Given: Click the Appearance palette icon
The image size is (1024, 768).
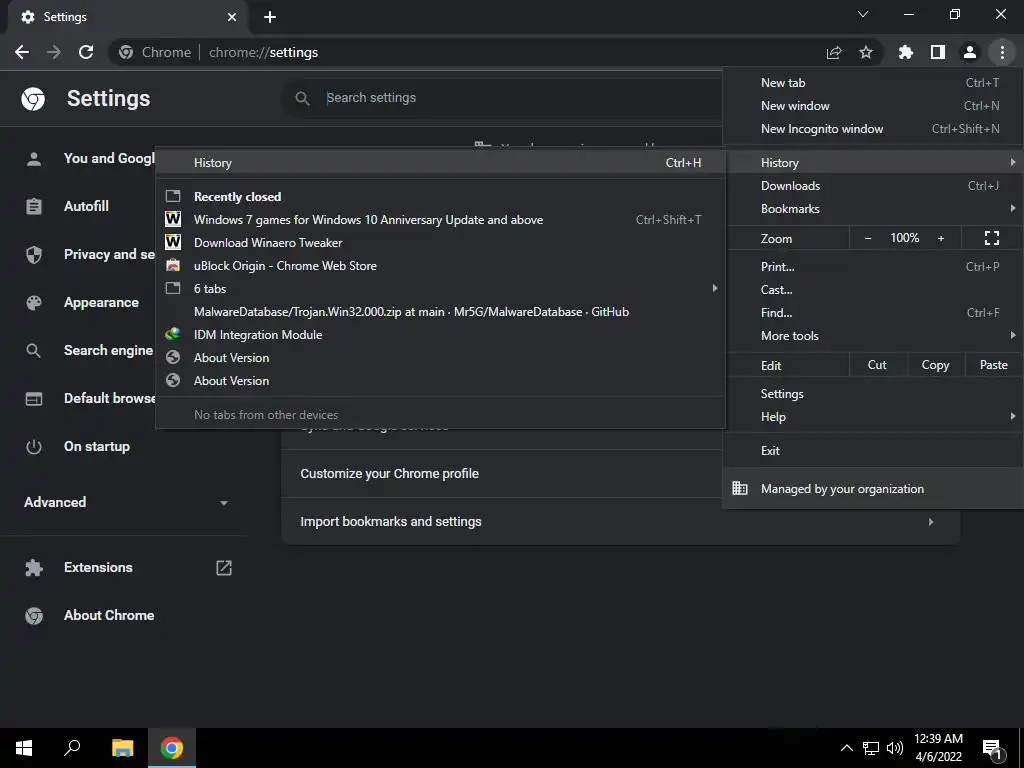Looking at the screenshot, I should [x=33, y=302].
